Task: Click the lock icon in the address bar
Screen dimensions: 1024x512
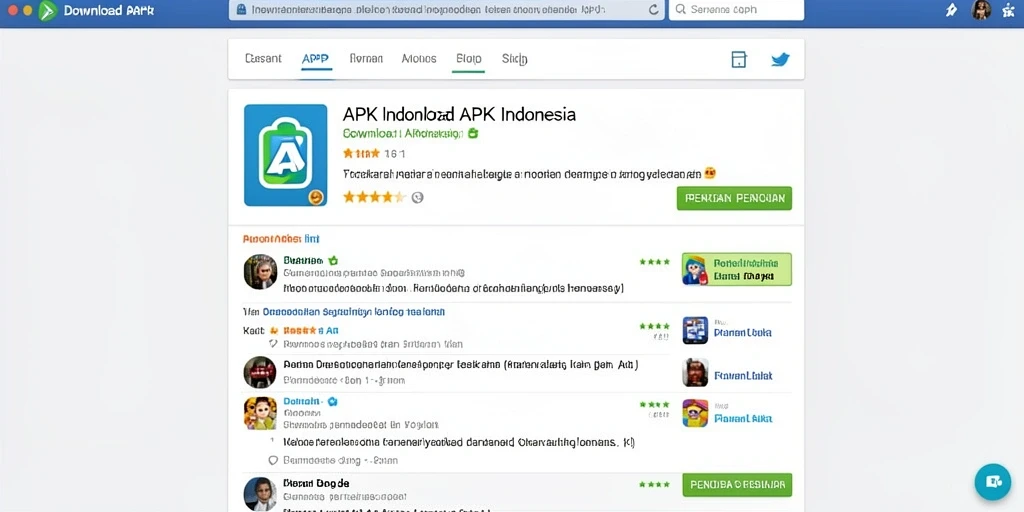Action: pos(240,10)
